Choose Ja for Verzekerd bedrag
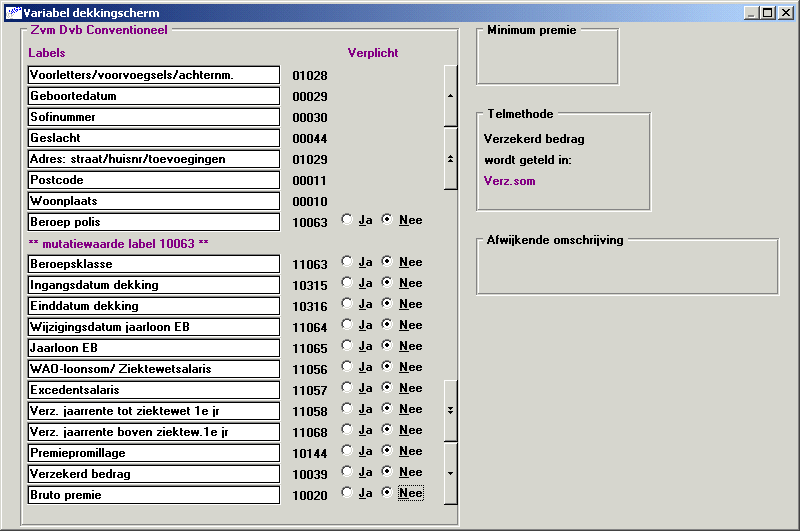The image size is (800, 531). pyautogui.click(x=347, y=472)
